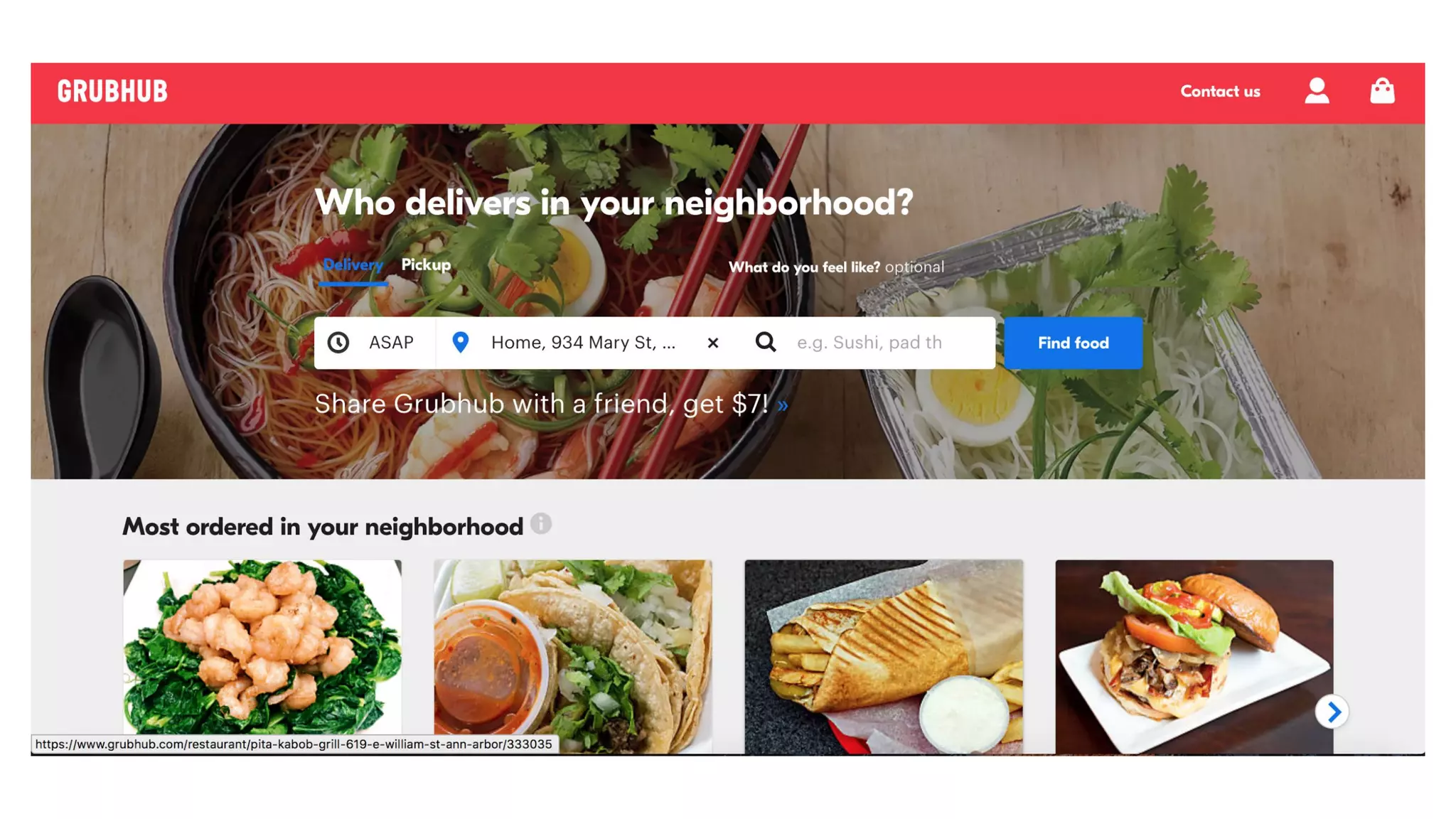Click the Grubhub logo
Image resolution: width=1456 pixels, height=819 pixels.
[112, 91]
